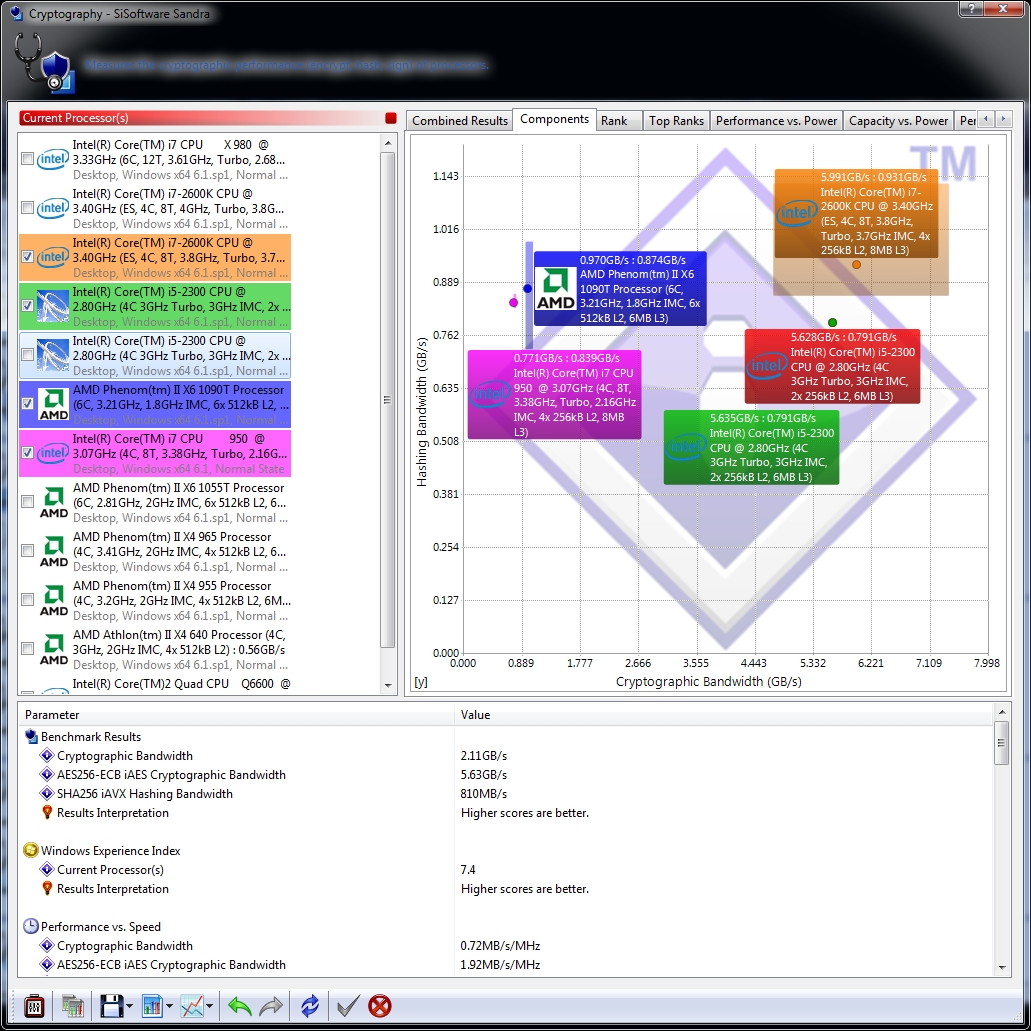Viewport: 1031px width, 1031px height.
Task: Refresh results with the blue arrows icon
Action: [x=310, y=1005]
